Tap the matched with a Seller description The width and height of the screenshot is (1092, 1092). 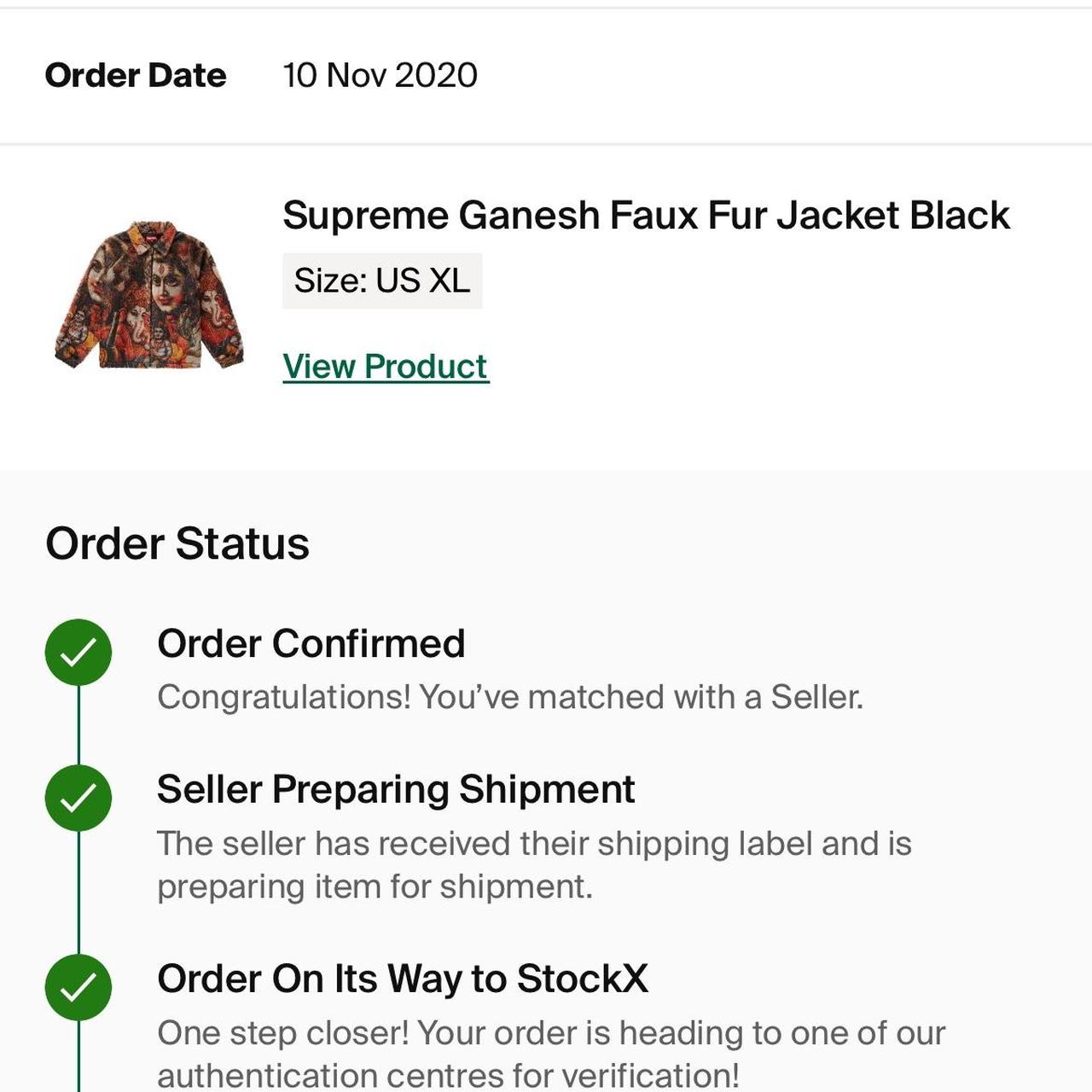510,697
